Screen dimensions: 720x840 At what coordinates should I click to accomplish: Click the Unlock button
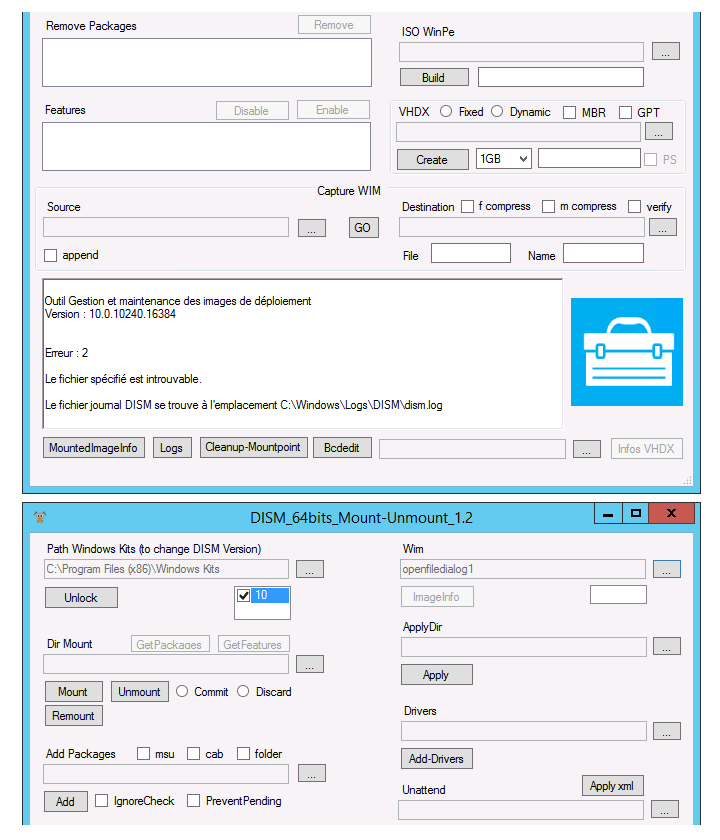point(81,597)
